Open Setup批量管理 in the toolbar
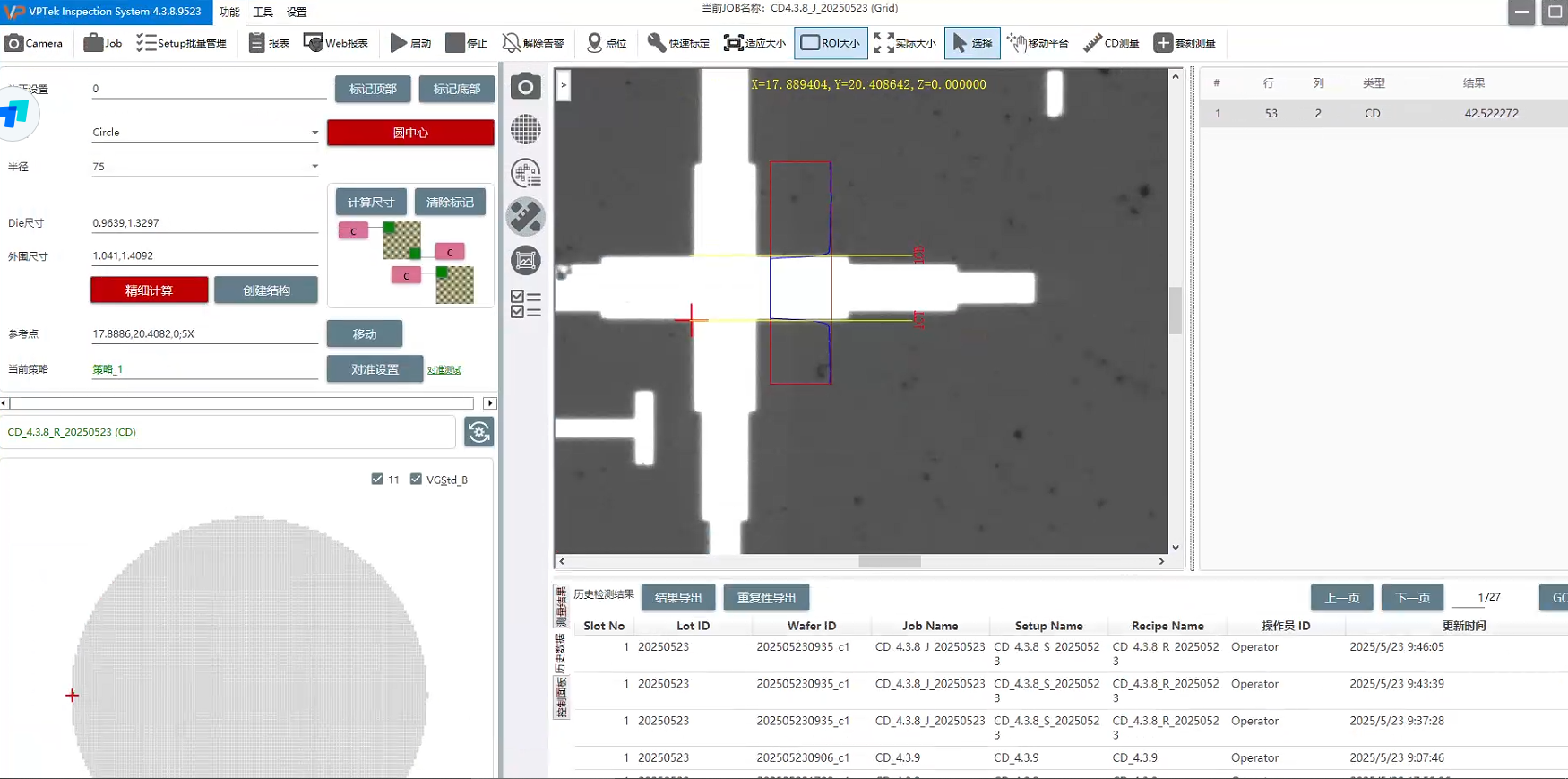This screenshot has width=1568, height=779. (182, 43)
